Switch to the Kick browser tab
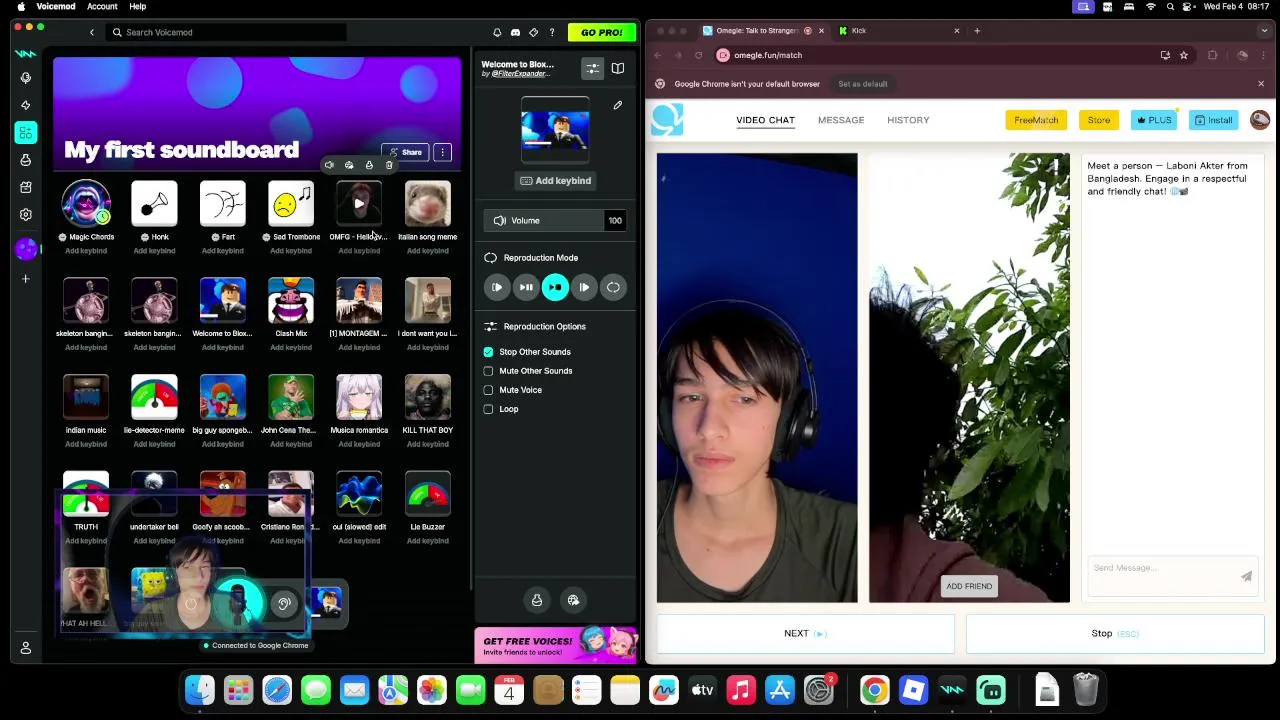The width and height of the screenshot is (1280, 720). coord(900,30)
